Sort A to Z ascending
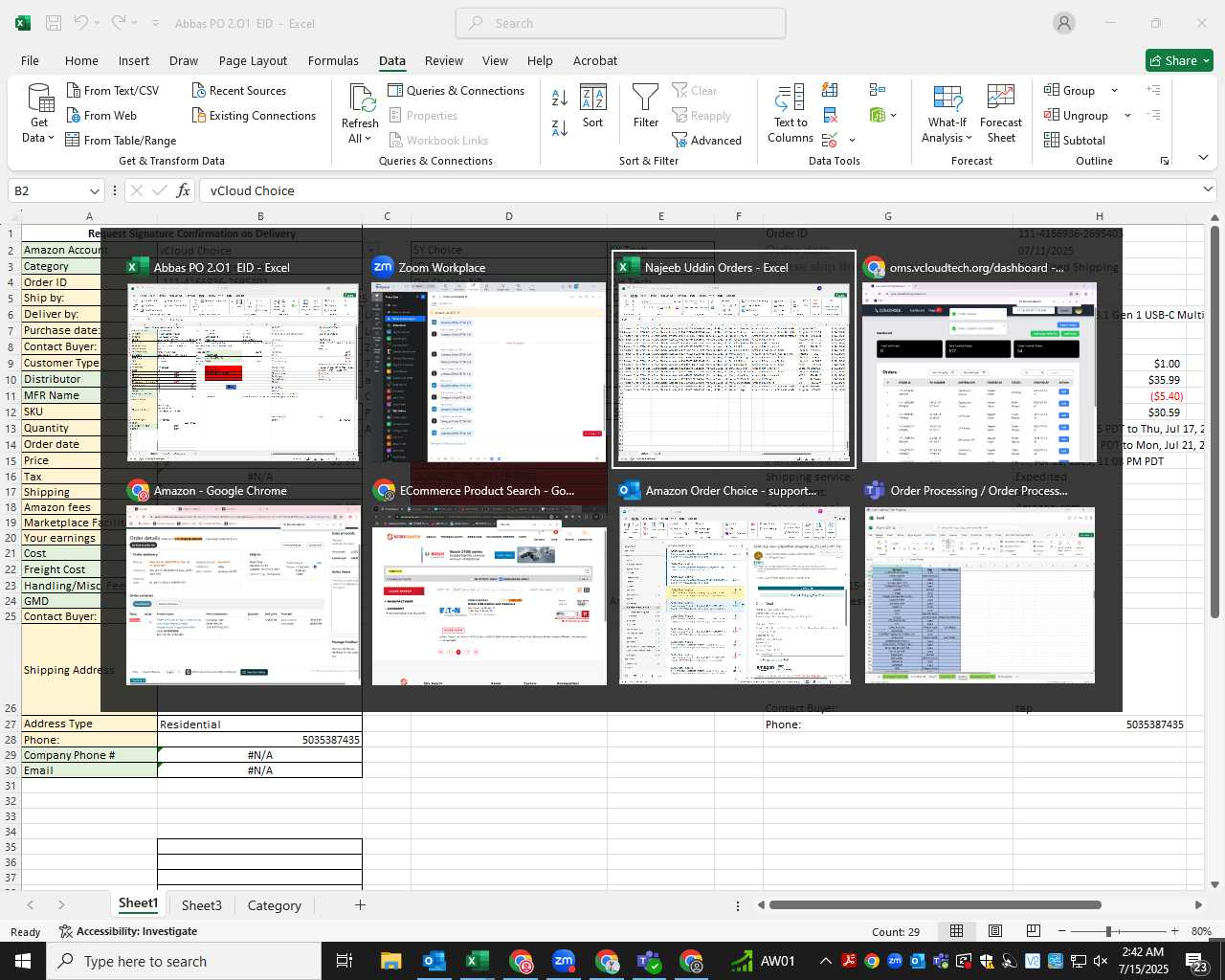This screenshot has height=980, width=1225. pos(560,97)
